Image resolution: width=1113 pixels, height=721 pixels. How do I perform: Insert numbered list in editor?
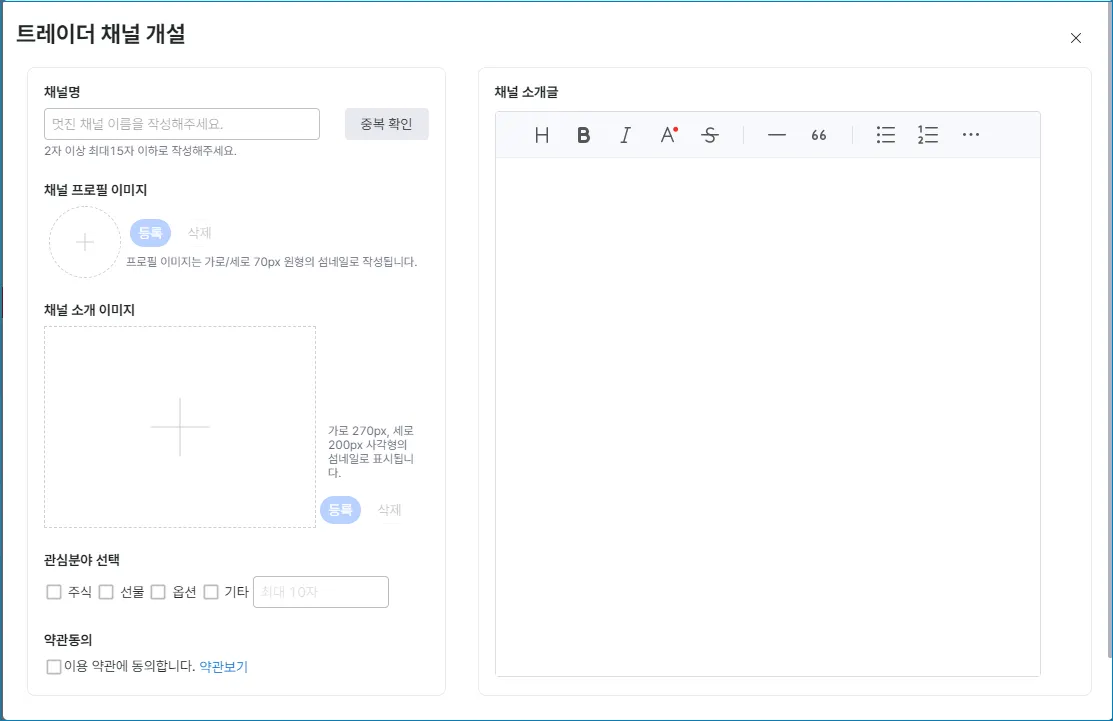[928, 135]
